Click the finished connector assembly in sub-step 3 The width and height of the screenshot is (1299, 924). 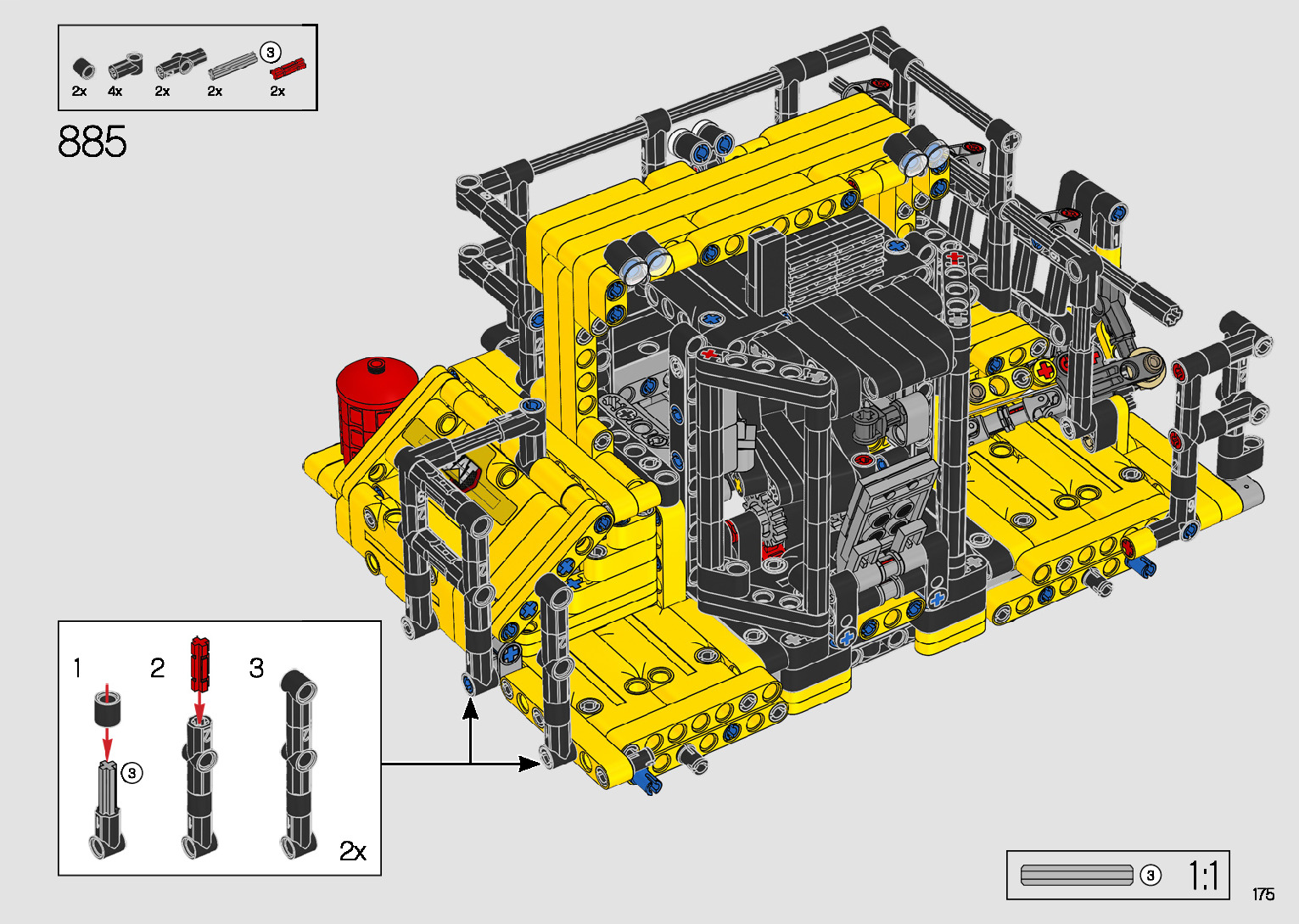coord(299,764)
